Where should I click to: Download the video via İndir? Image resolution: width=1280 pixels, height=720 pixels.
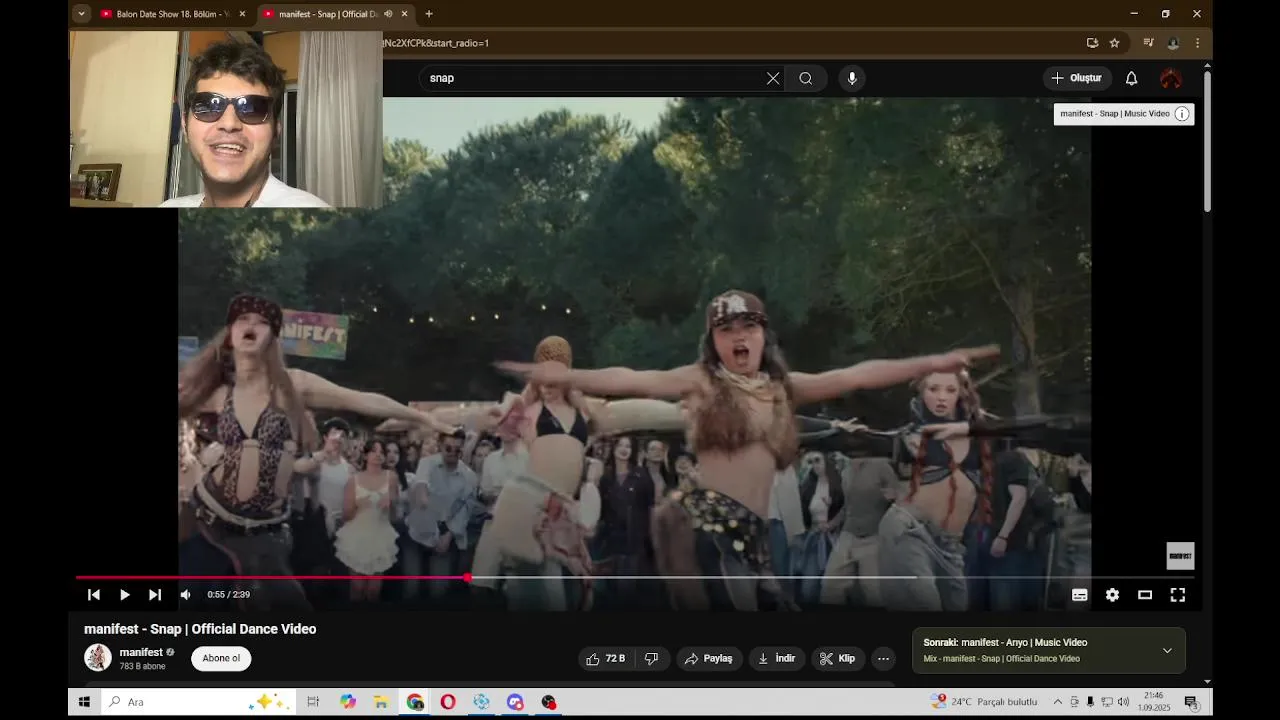[777, 659]
